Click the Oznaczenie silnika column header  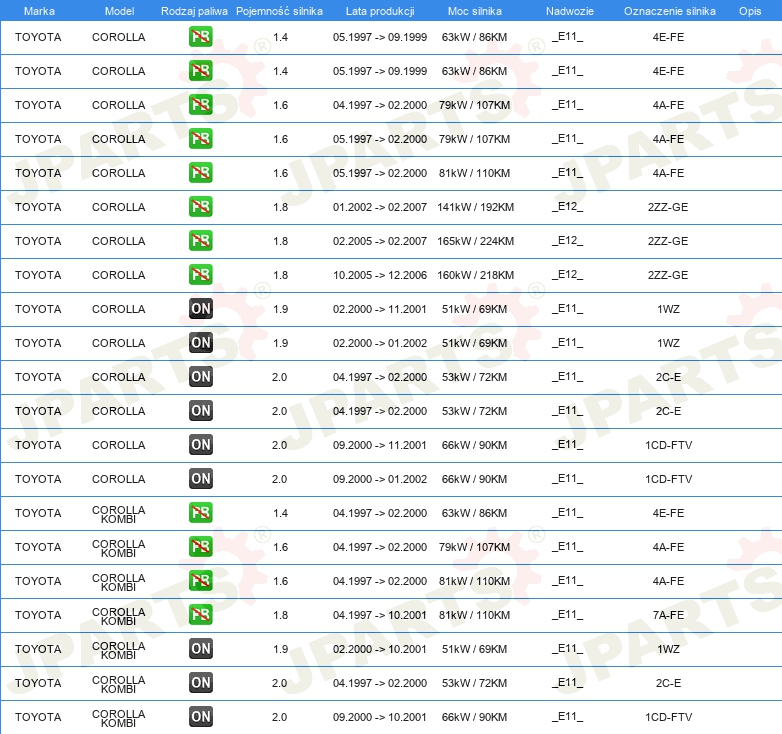point(669,11)
